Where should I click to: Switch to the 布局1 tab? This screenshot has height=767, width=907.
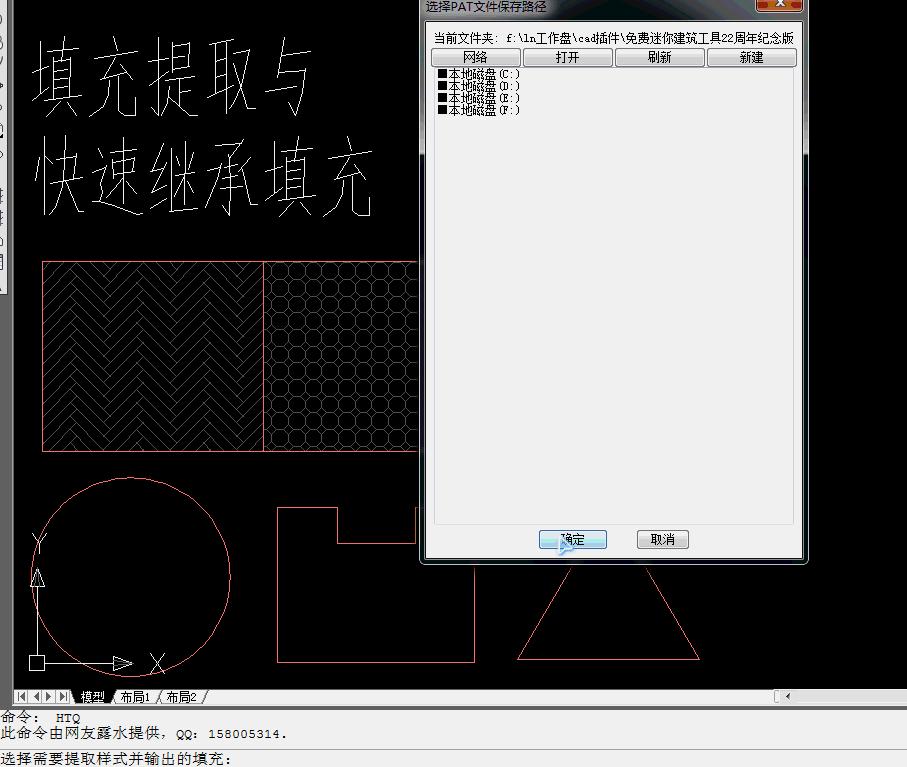135,696
